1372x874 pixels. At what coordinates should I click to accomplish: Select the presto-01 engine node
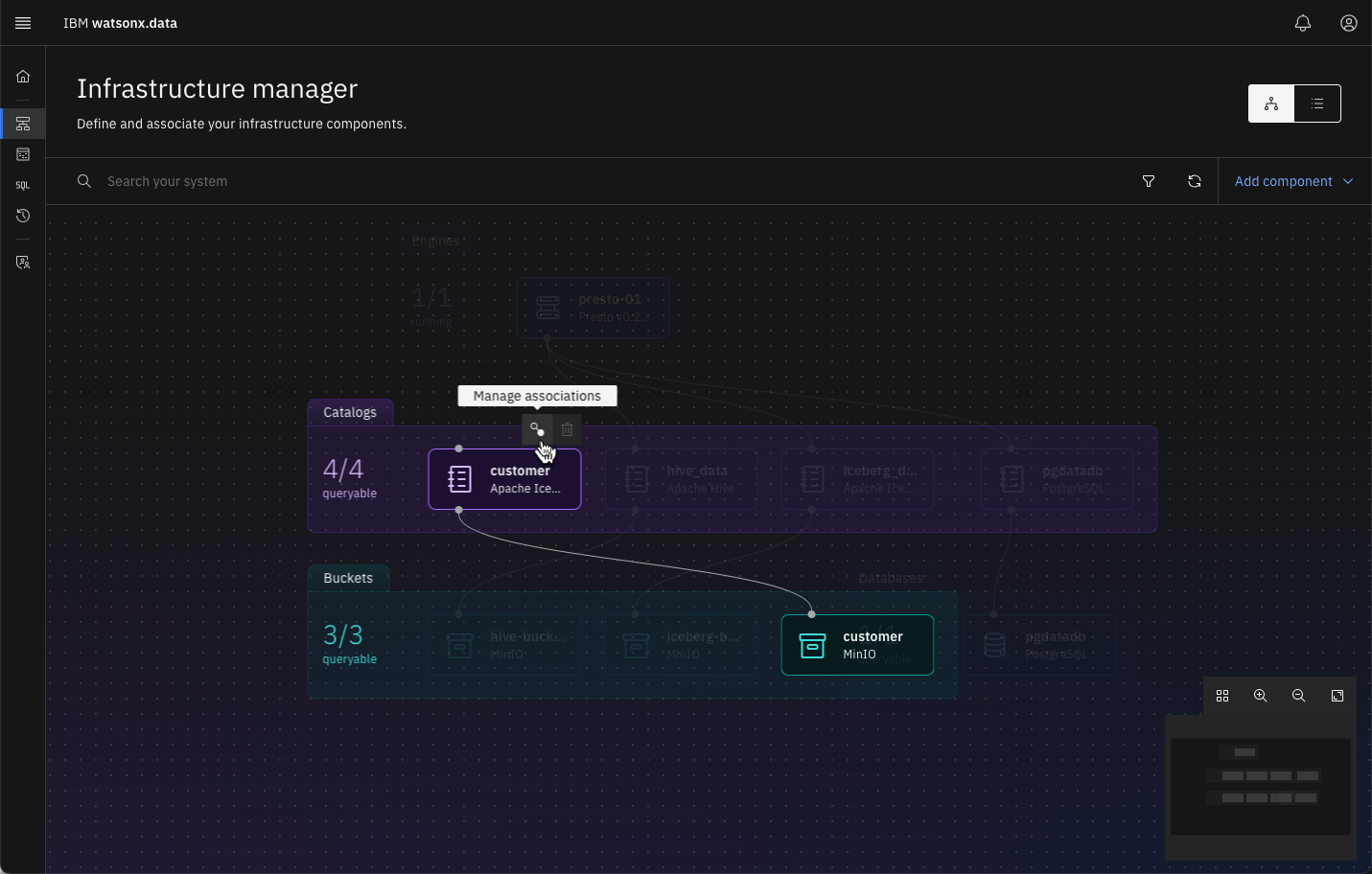[x=593, y=308]
